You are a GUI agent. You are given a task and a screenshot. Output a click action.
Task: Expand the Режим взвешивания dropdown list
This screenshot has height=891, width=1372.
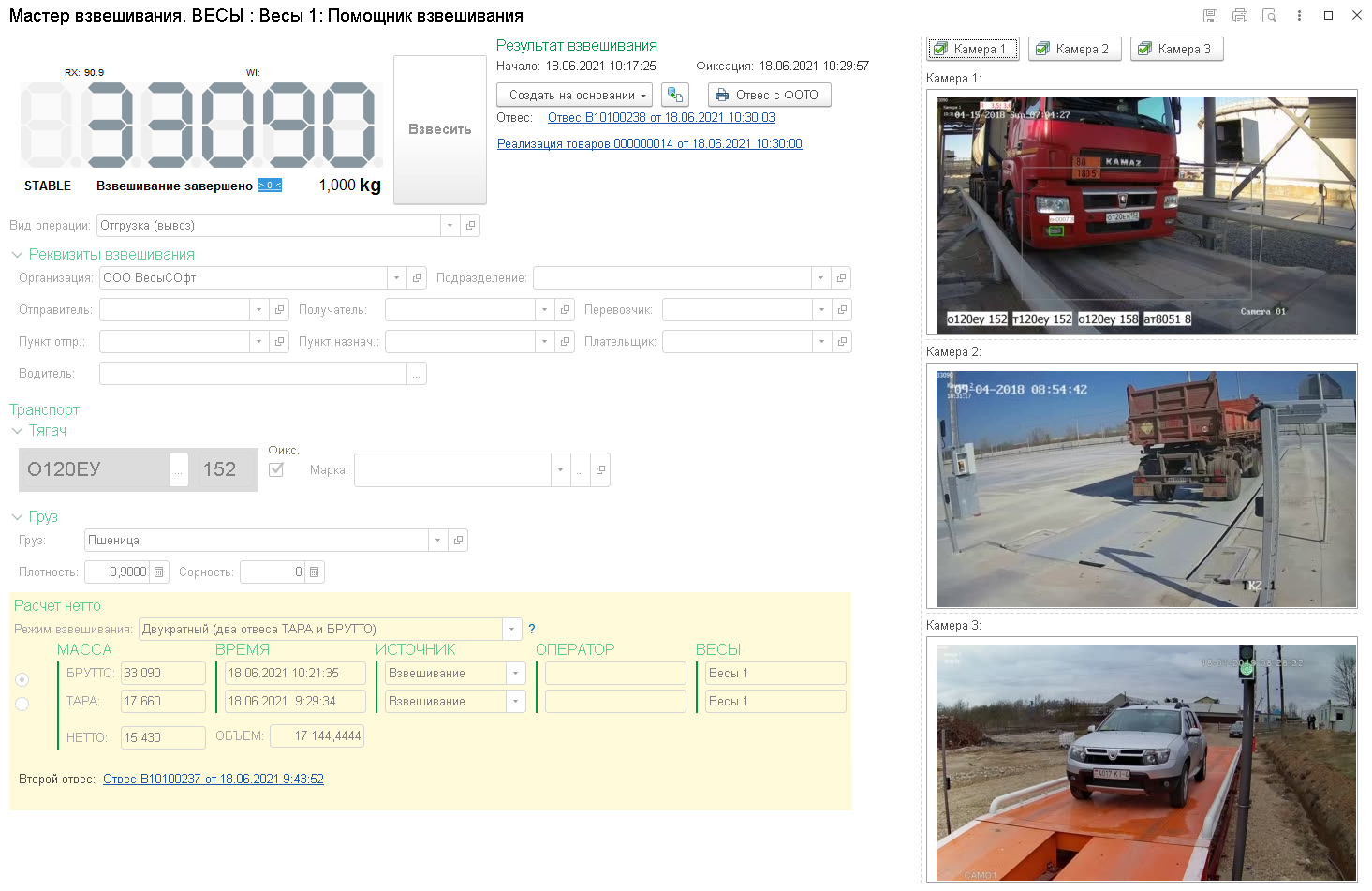pos(511,630)
